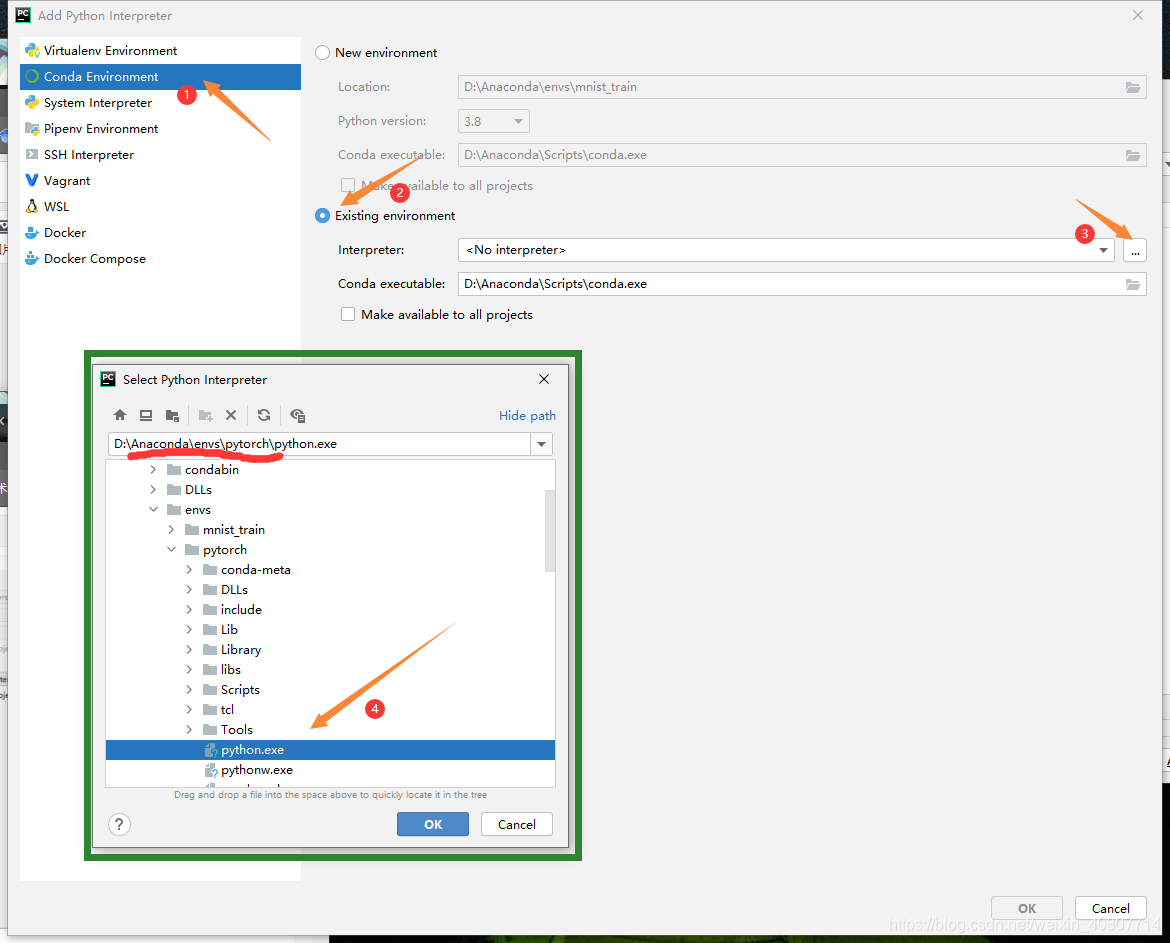Expand the mnist_train folder

pos(171,530)
